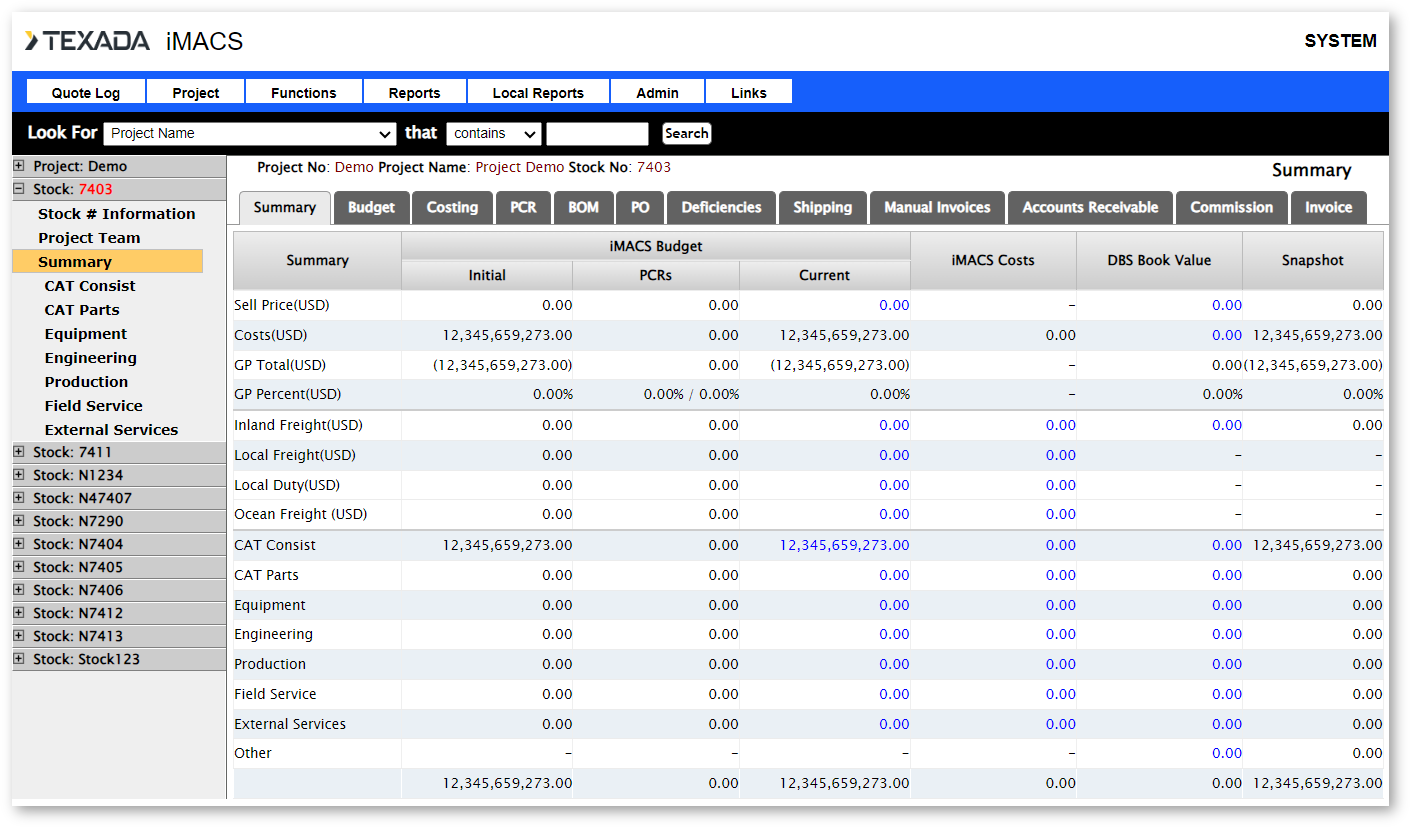The width and height of the screenshot is (1410, 827).
Task: Click the Texada logo
Action: [87, 41]
